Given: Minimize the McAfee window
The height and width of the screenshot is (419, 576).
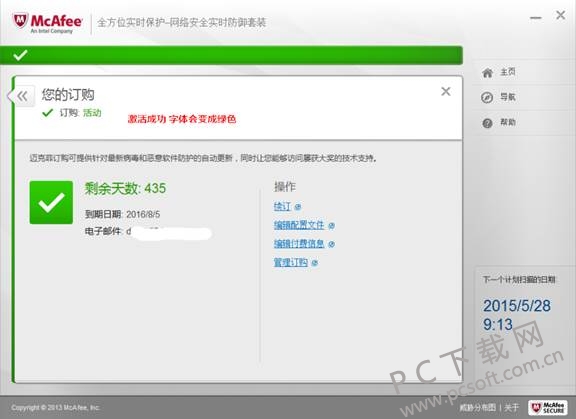Looking at the screenshot, I should point(536,17).
